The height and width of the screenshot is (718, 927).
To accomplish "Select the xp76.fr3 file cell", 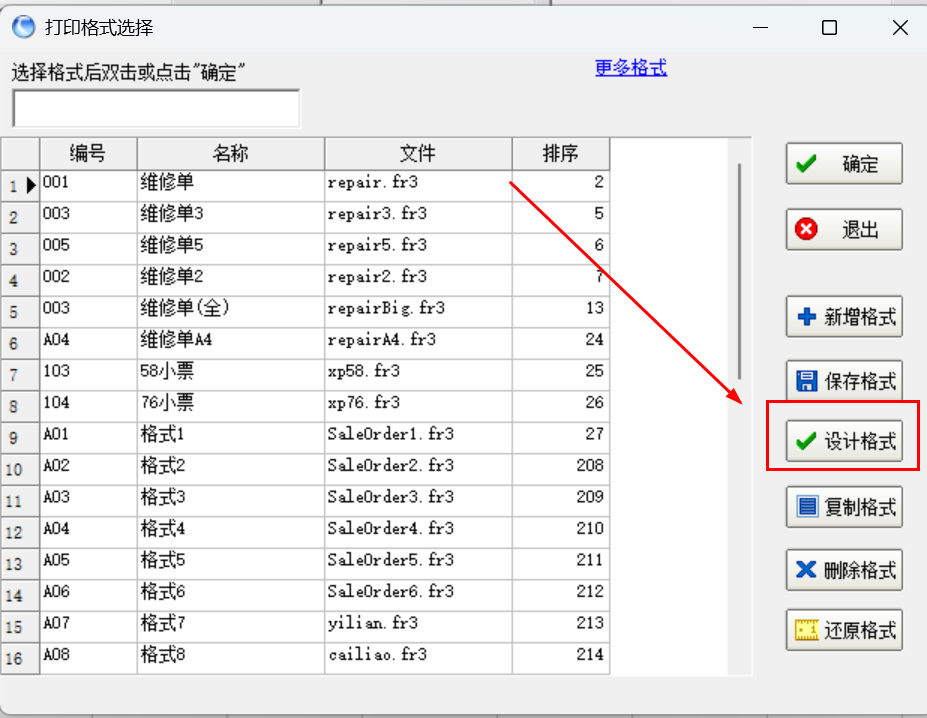I will pyautogui.click(x=418, y=406).
